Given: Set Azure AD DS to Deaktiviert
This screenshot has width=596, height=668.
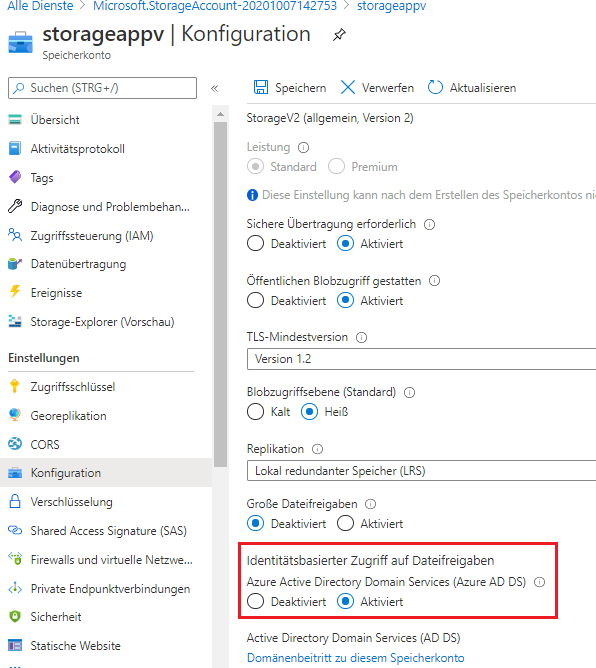Looking at the screenshot, I should pyautogui.click(x=256, y=602).
